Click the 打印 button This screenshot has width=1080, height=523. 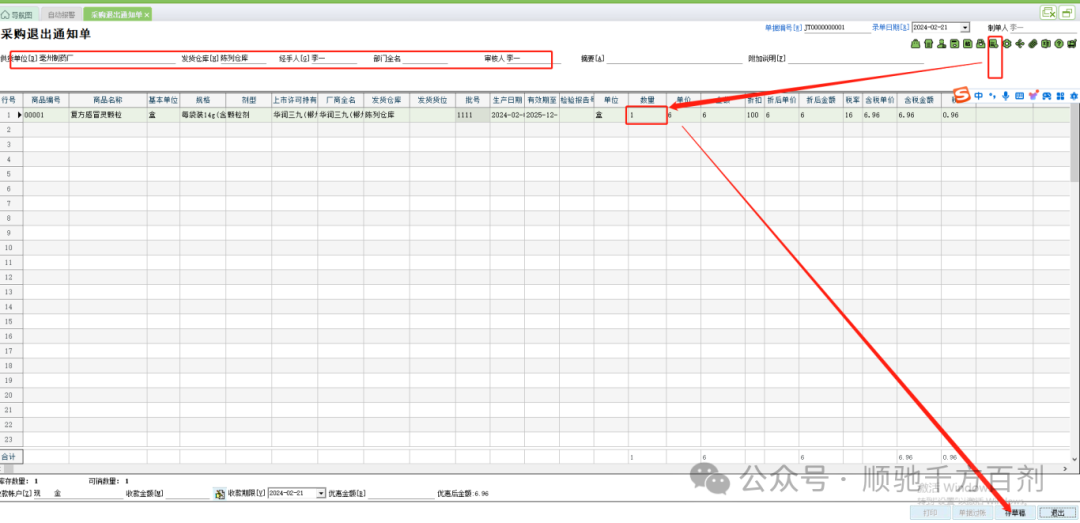click(x=930, y=513)
